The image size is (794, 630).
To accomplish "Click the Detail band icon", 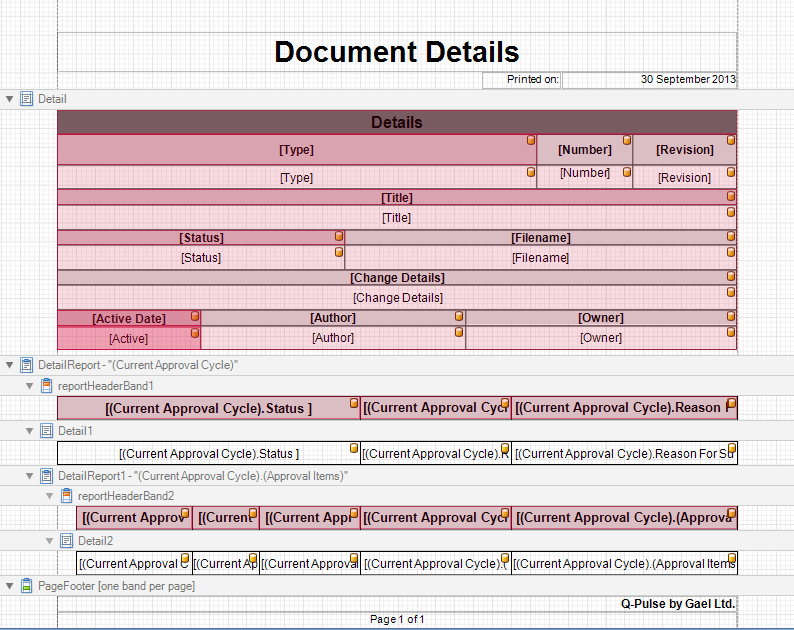I will tap(26, 99).
